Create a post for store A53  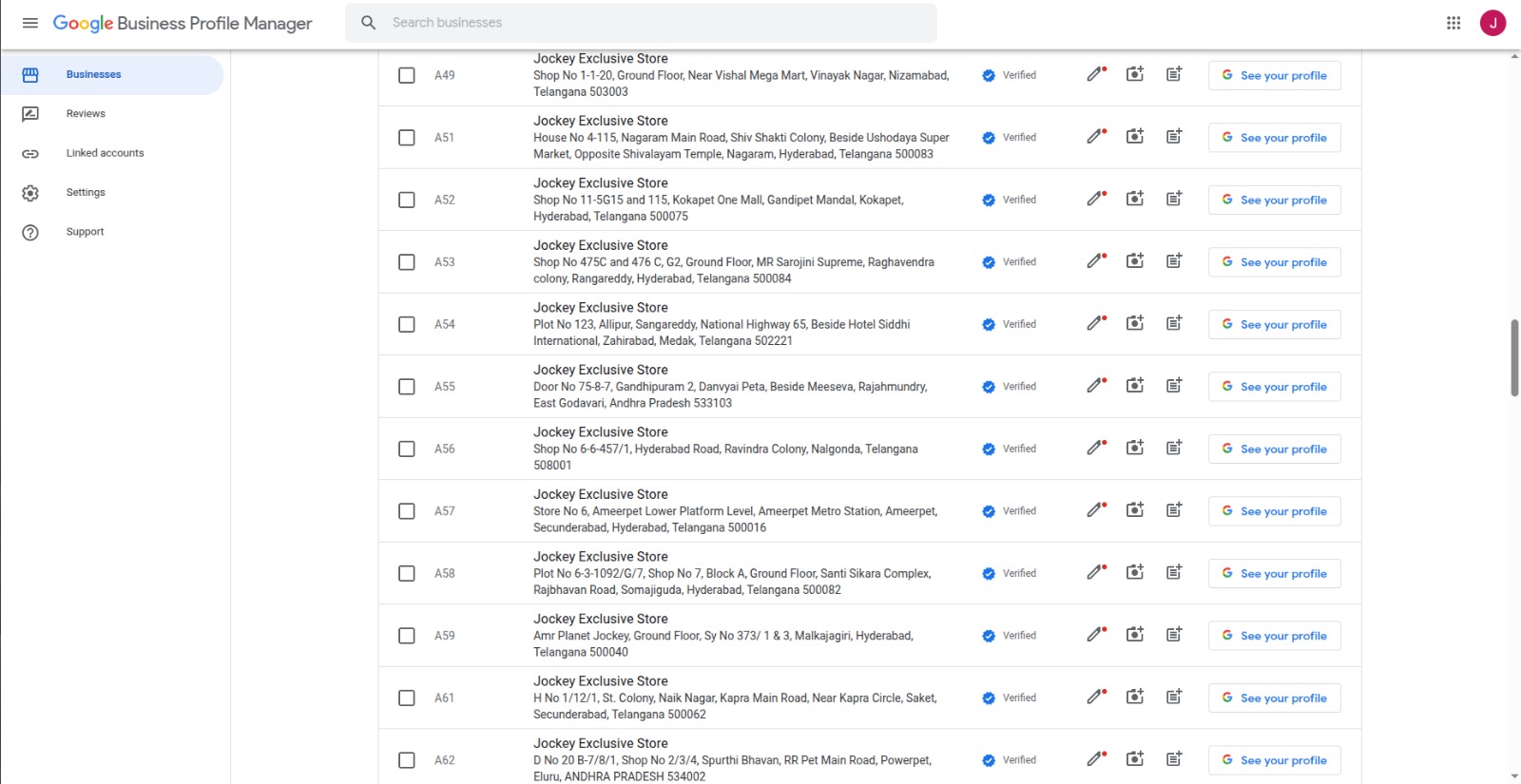click(x=1174, y=261)
